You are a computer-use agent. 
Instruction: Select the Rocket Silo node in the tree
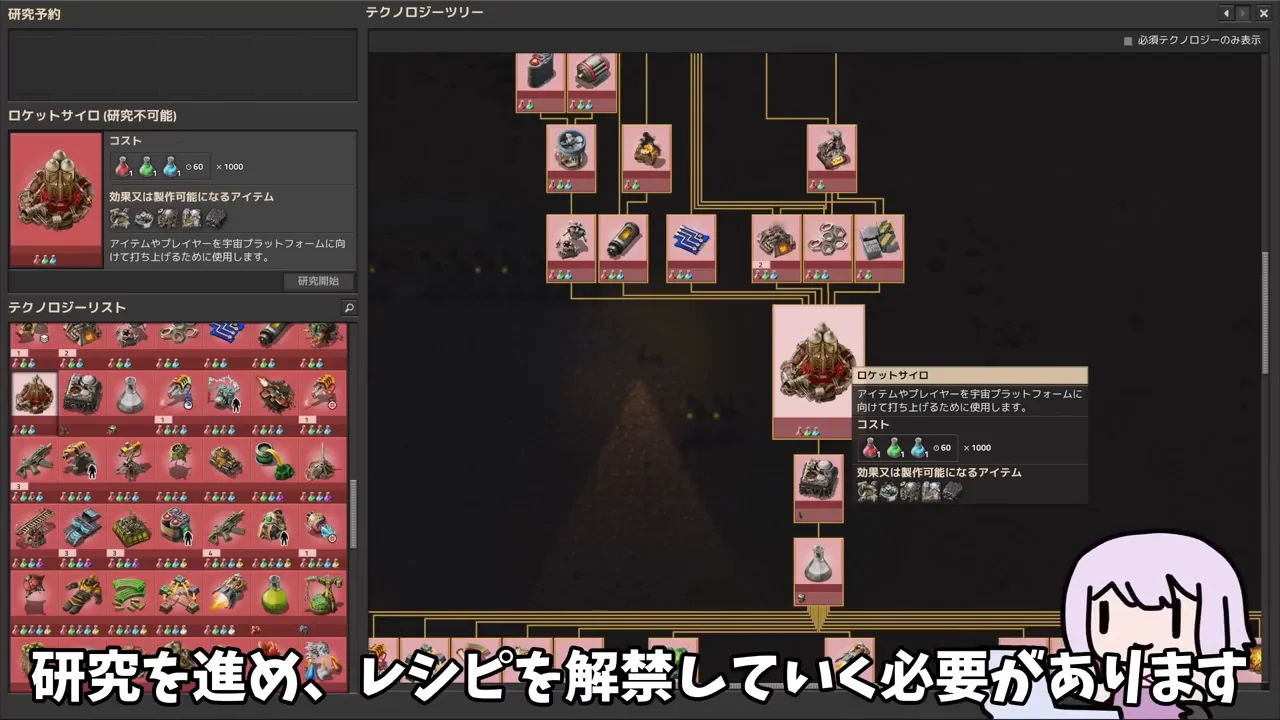tap(818, 372)
